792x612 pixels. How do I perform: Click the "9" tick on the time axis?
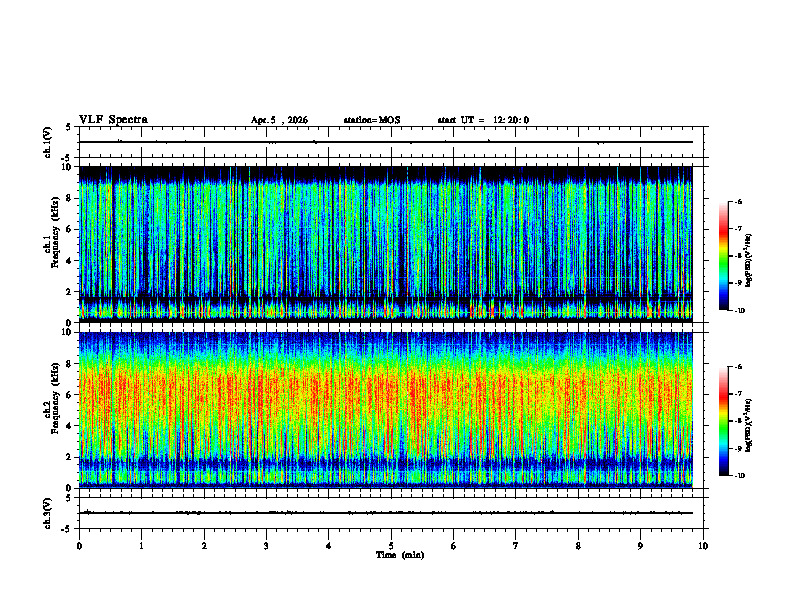click(x=640, y=546)
